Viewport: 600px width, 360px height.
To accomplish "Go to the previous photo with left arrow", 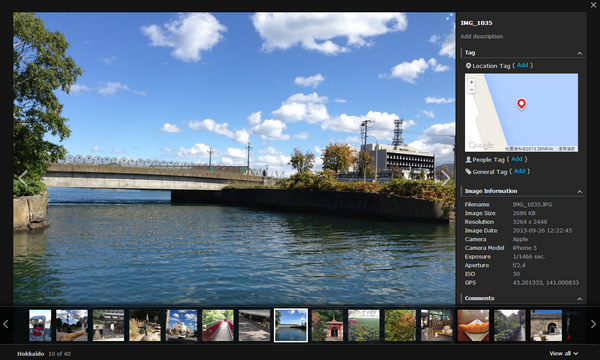I will tap(23, 178).
